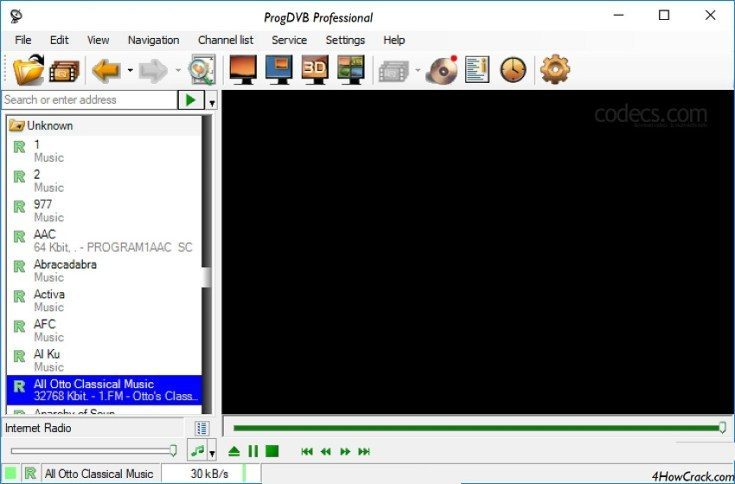735x484 pixels.
Task: Open the Edit menu
Action: tap(59, 40)
